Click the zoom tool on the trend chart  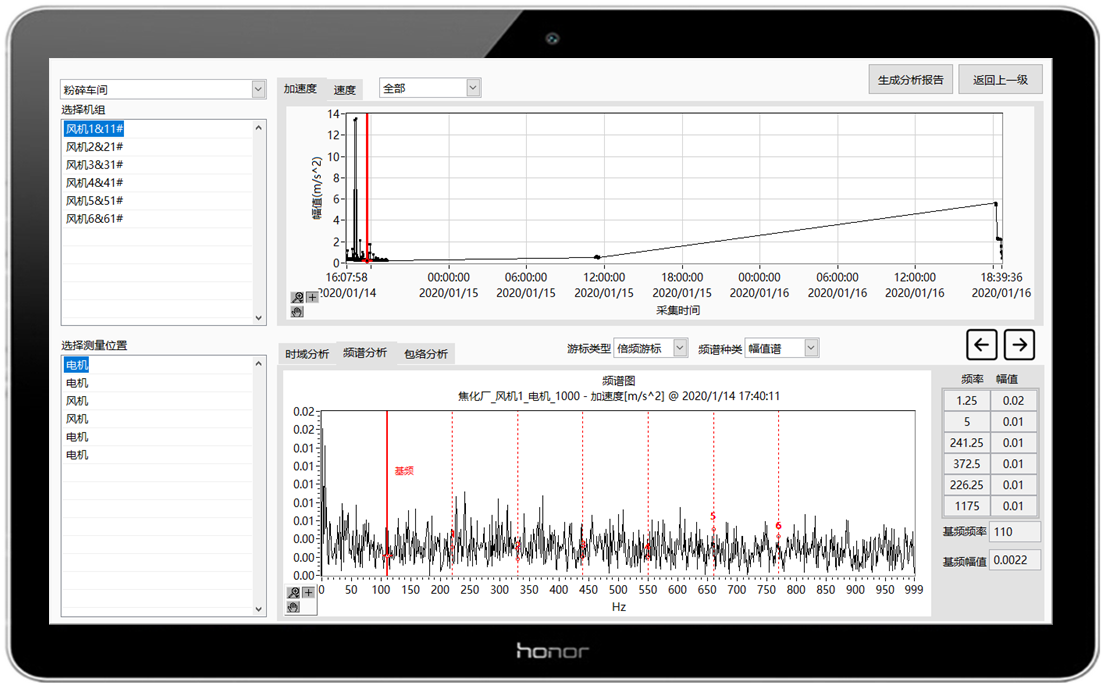click(297, 297)
